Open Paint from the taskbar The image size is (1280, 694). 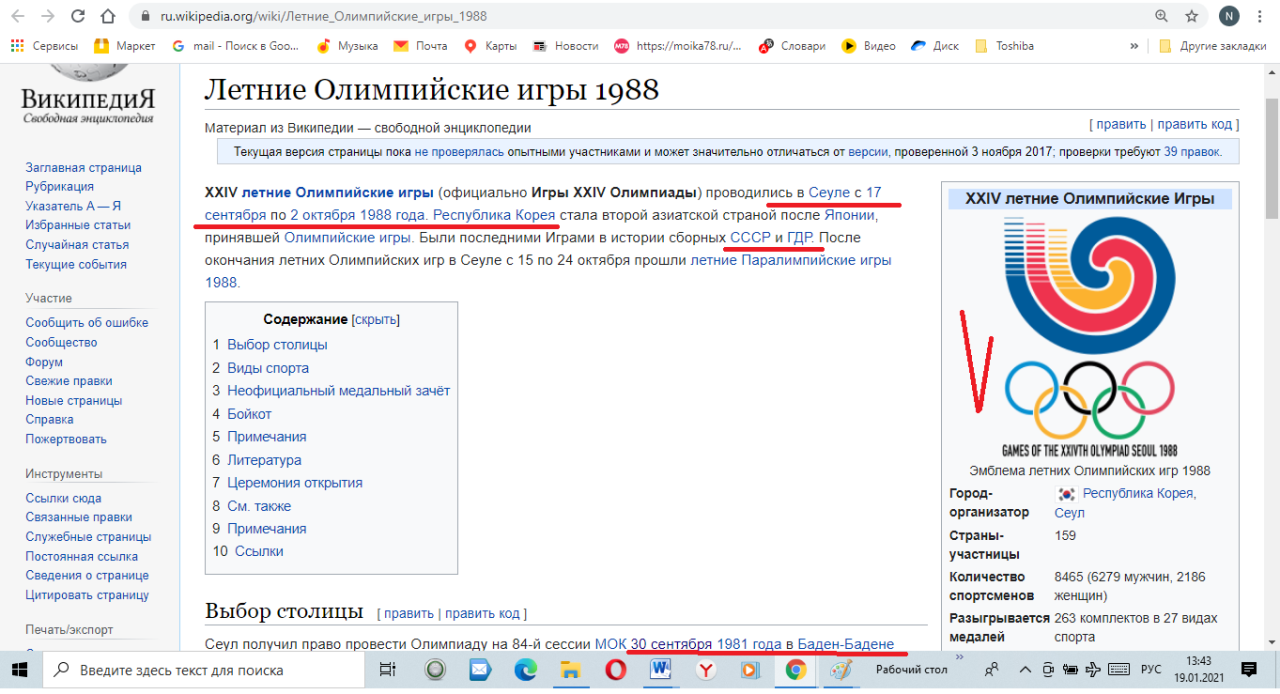coord(840,670)
